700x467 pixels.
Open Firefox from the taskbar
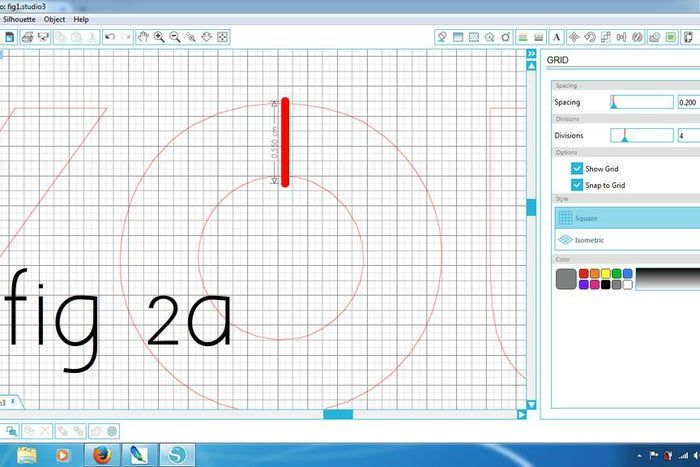click(100, 455)
